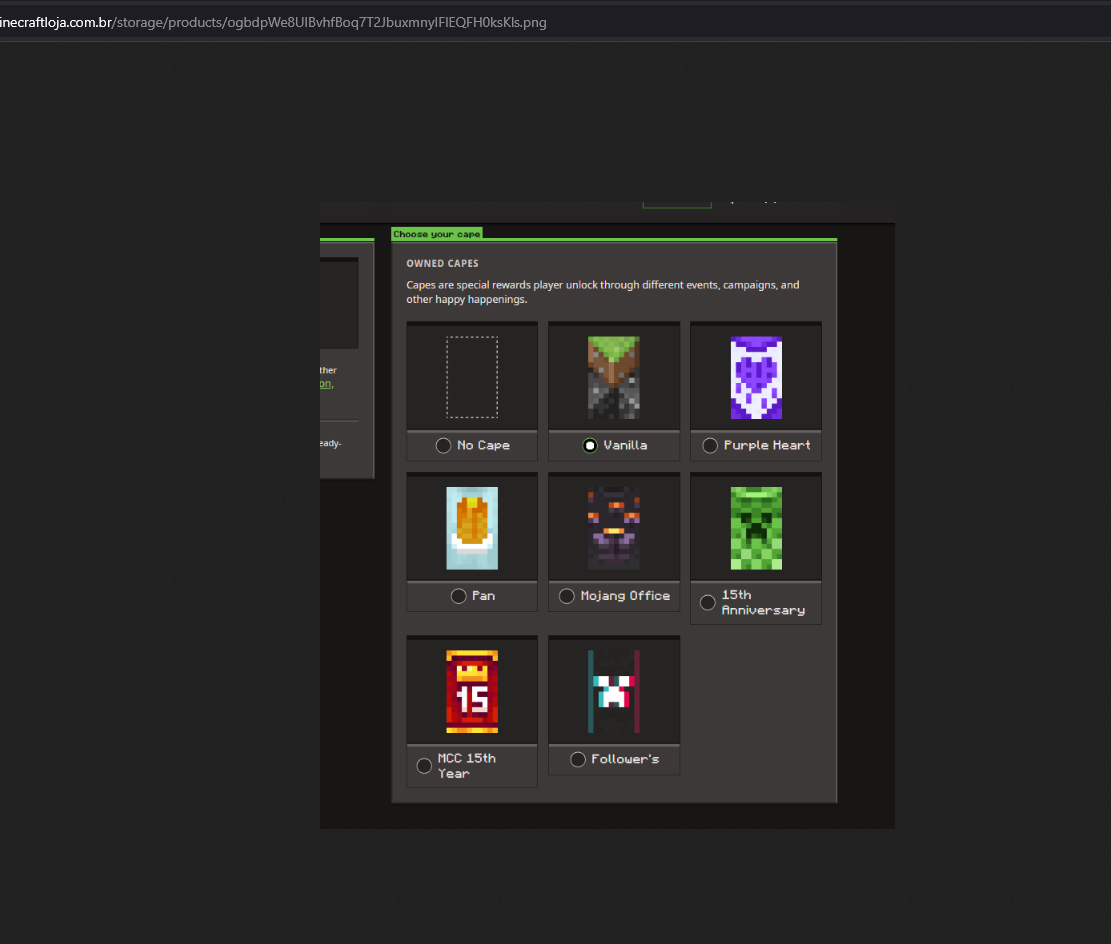Click the Mojang Office cape image
This screenshot has width=1111, height=944.
613,528
